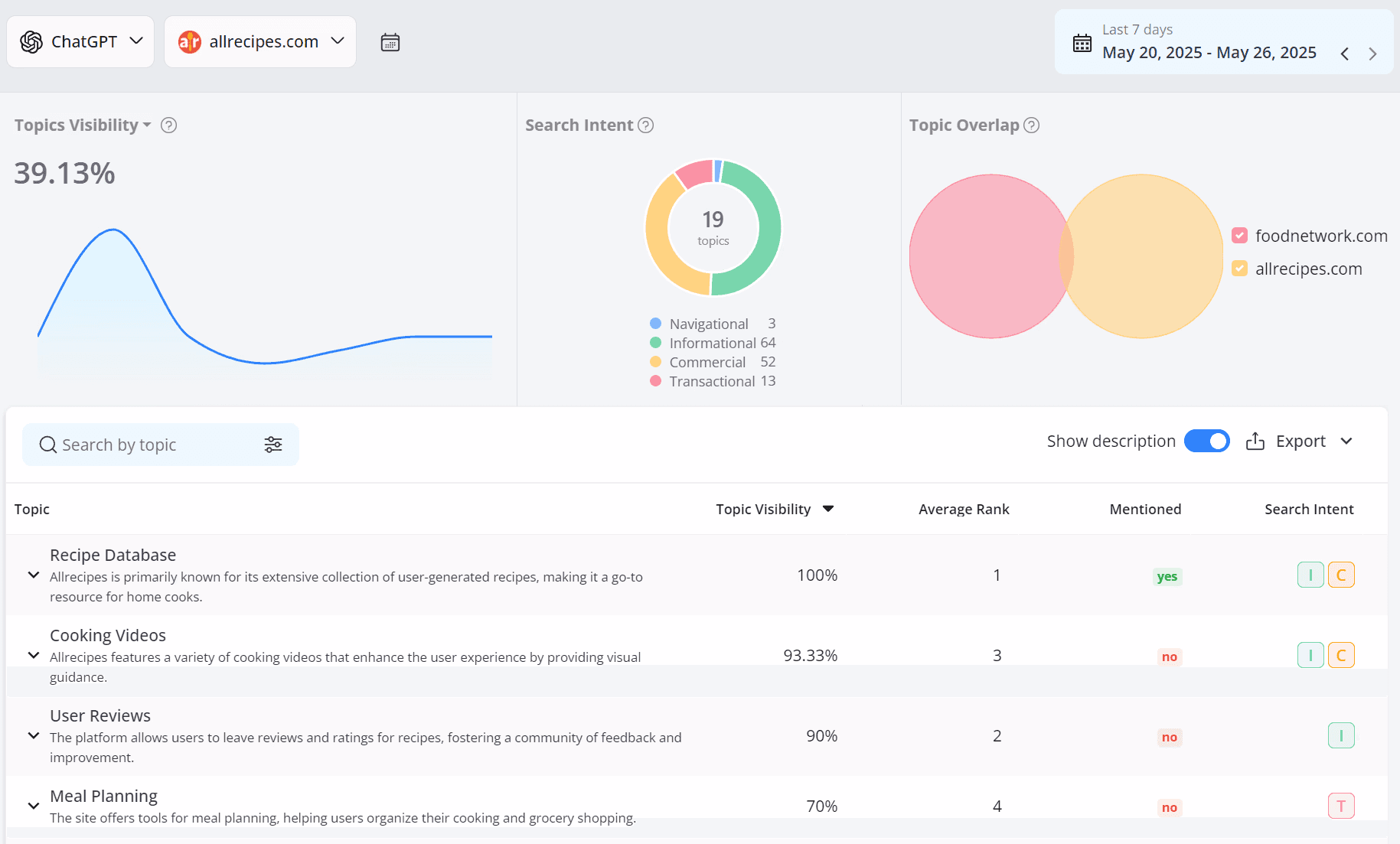Click the I intent badge in Recipe Database row

(x=1310, y=575)
